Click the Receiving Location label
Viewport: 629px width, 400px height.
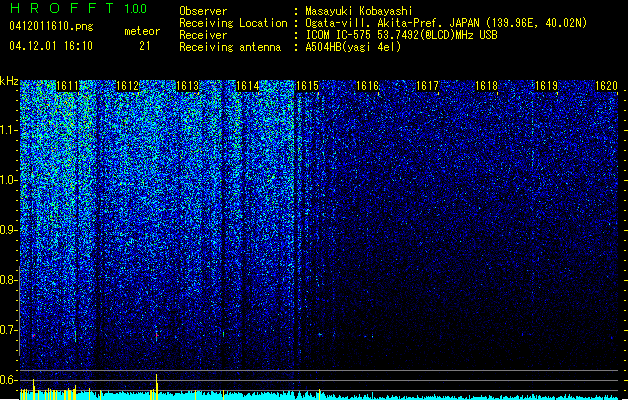(233, 23)
